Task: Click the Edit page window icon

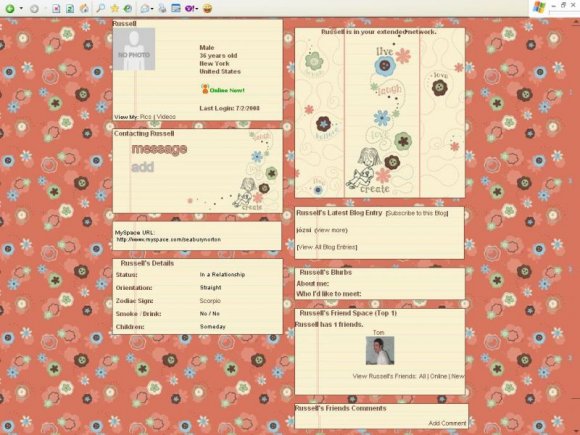Action: 176,8
